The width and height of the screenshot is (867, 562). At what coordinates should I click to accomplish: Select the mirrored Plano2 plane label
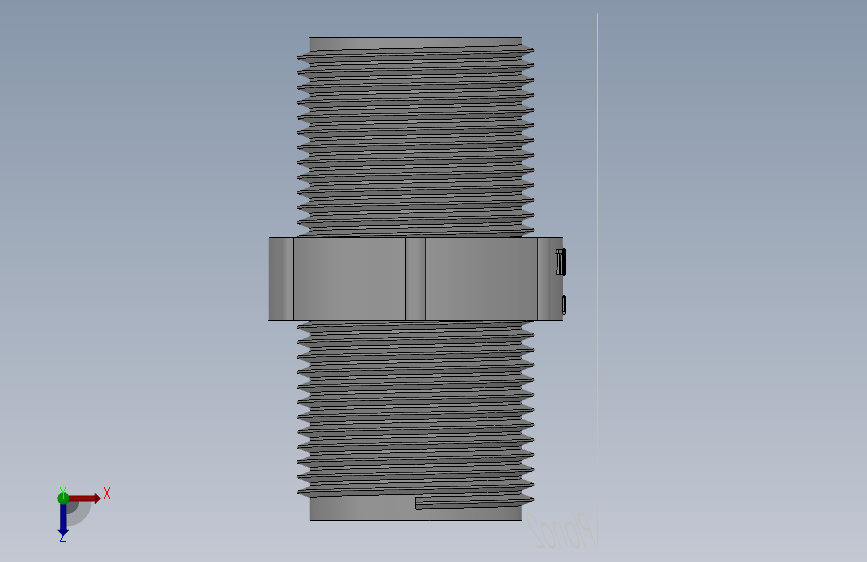562,531
